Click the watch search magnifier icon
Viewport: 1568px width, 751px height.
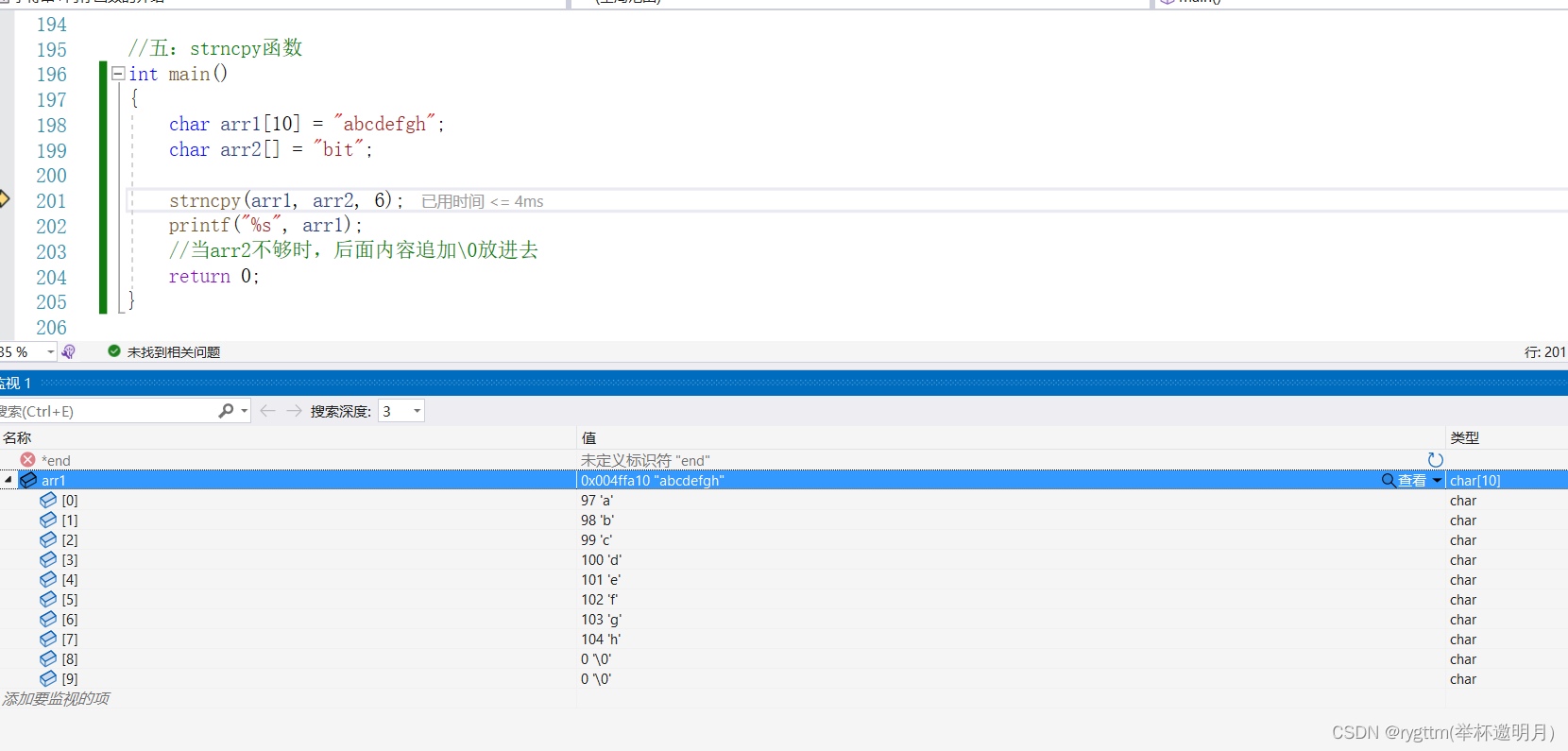(226, 411)
